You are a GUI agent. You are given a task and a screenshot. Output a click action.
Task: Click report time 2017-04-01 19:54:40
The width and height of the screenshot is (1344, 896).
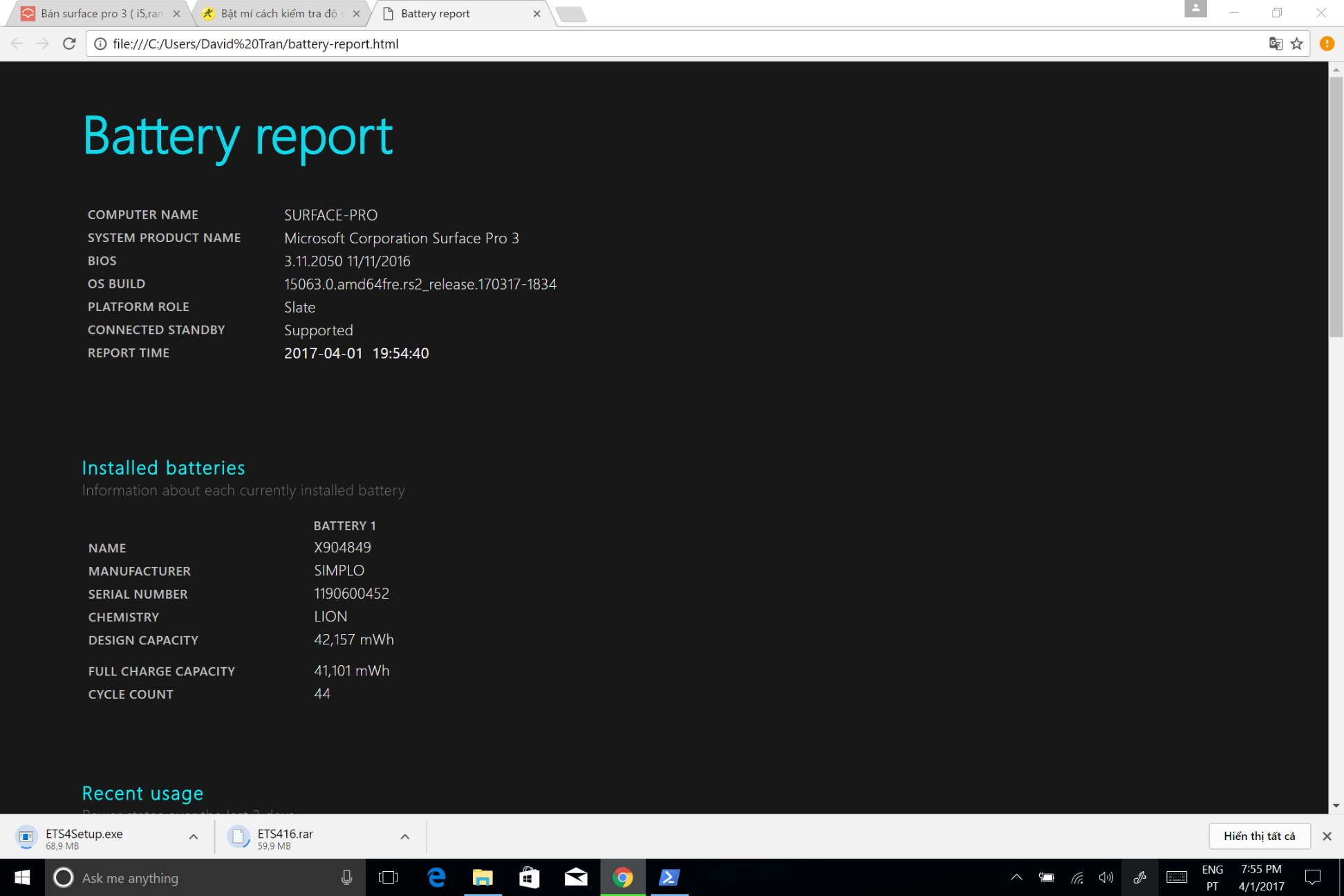pyautogui.click(x=356, y=353)
